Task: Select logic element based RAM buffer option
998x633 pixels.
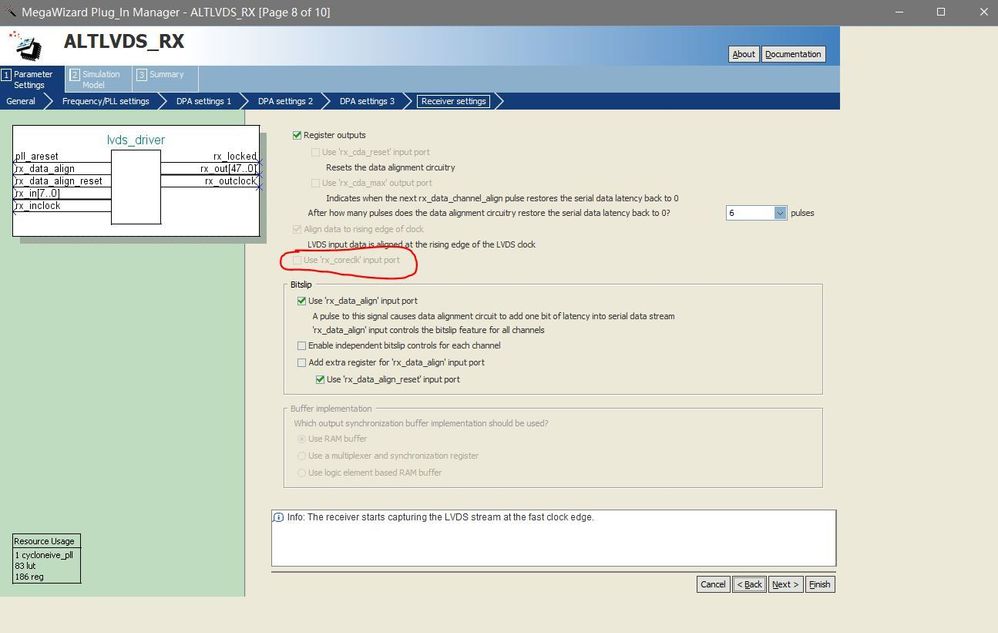Action: tap(302, 473)
